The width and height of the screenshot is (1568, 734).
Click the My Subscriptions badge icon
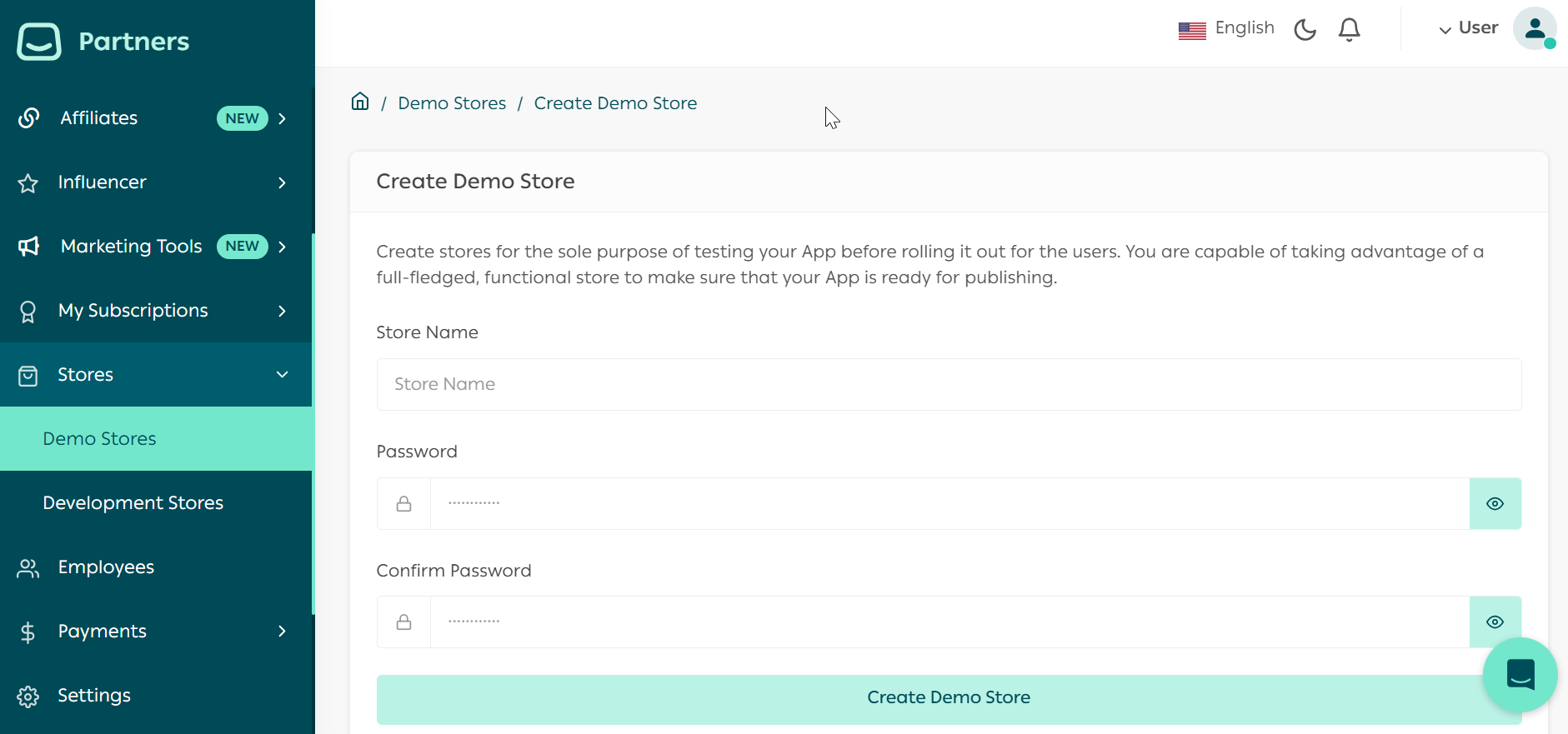(28, 312)
